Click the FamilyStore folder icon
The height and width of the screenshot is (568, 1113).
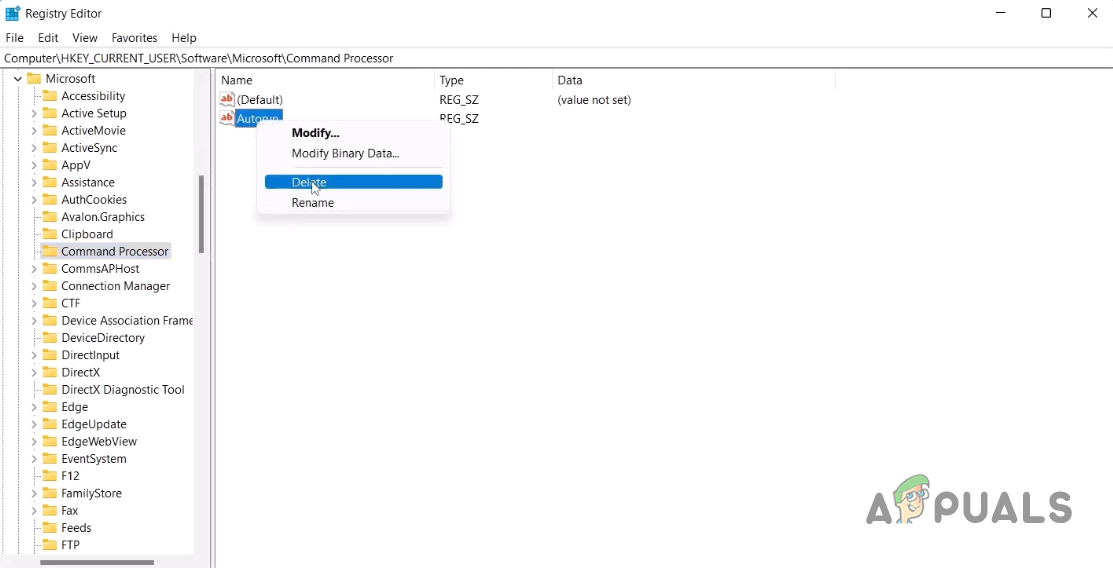point(49,493)
